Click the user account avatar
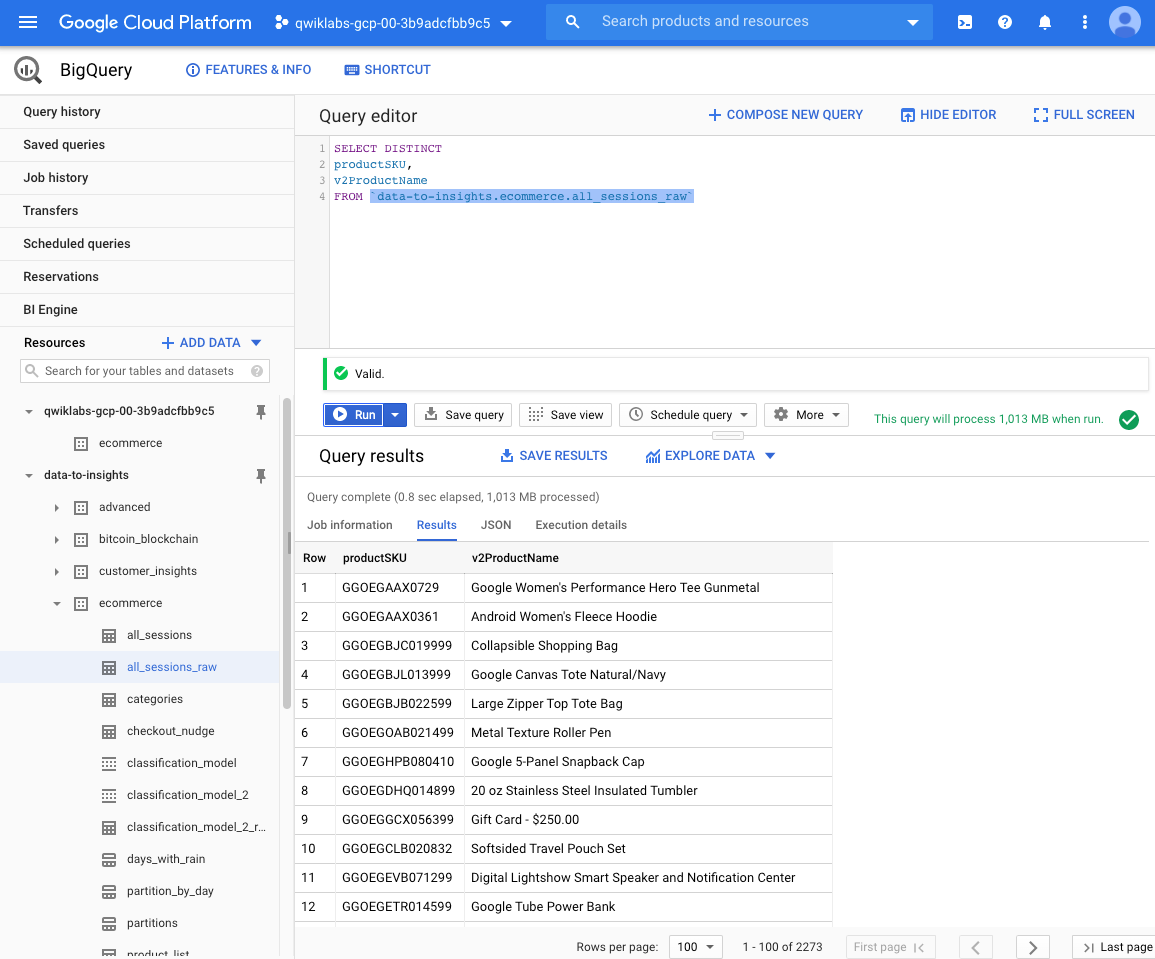Image resolution: width=1155 pixels, height=959 pixels. pyautogui.click(x=1125, y=22)
